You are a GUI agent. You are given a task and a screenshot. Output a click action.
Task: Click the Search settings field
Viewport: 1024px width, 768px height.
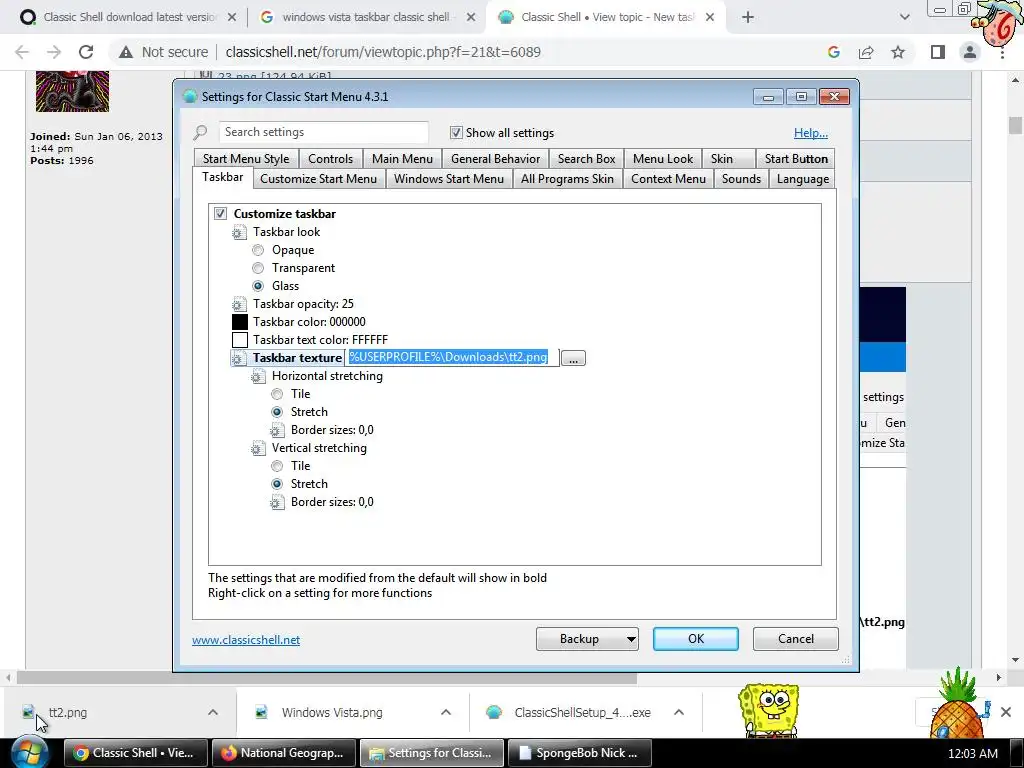pos(323,133)
